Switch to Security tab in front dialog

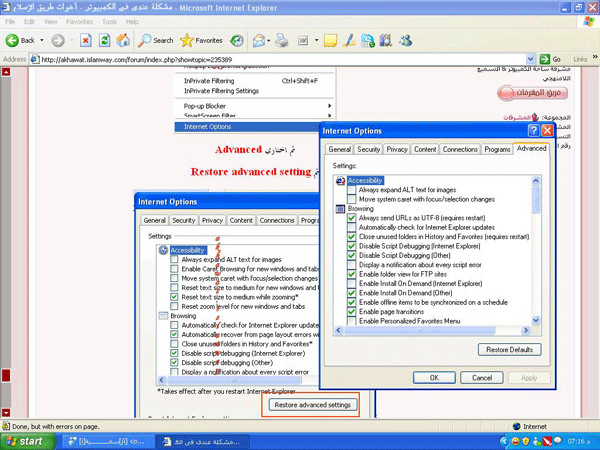(368, 149)
